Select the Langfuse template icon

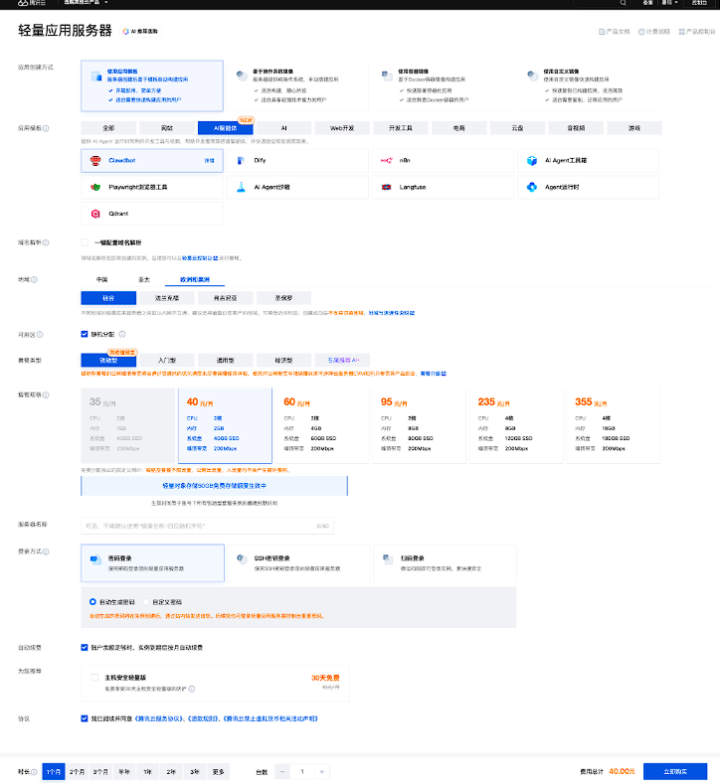click(388, 187)
